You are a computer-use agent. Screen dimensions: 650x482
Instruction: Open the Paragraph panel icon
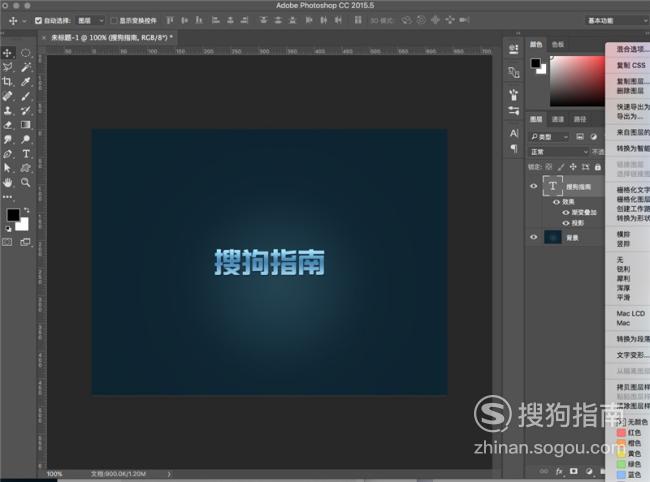514,148
